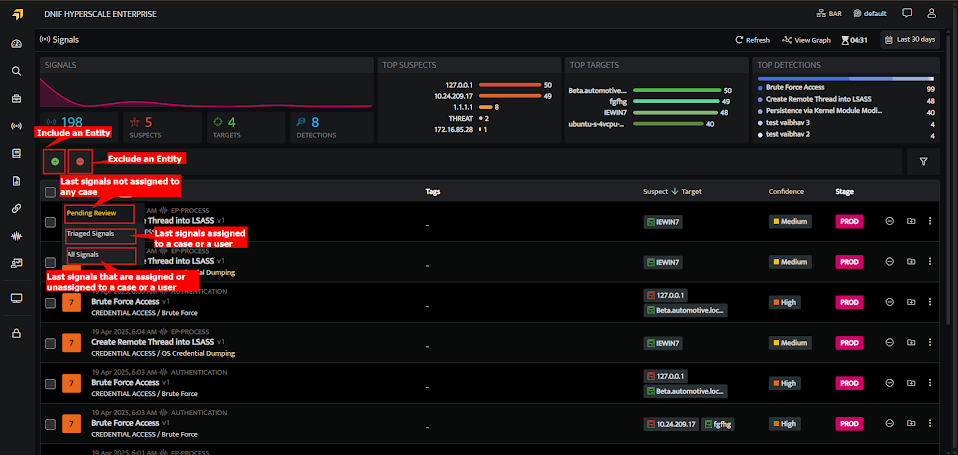
Task: Open the 4 Targets count card
Action: [x=246, y=127]
